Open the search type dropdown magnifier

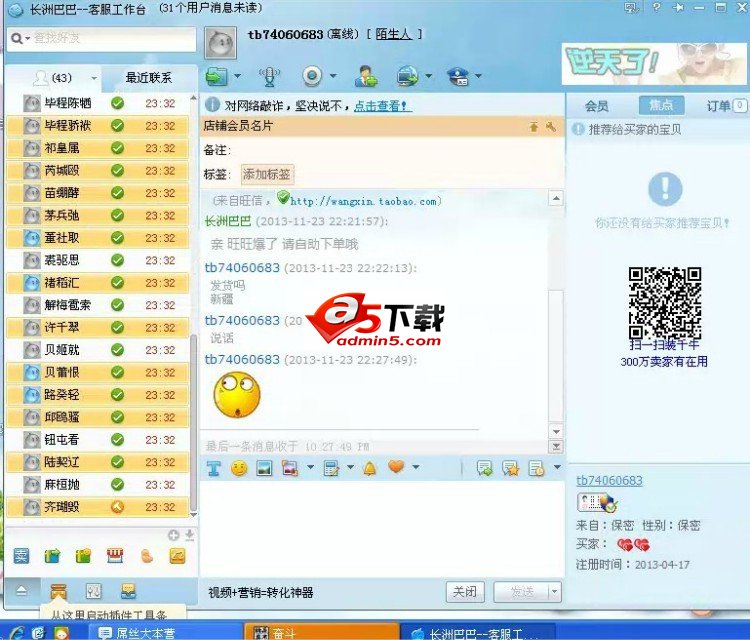click(x=20, y=38)
